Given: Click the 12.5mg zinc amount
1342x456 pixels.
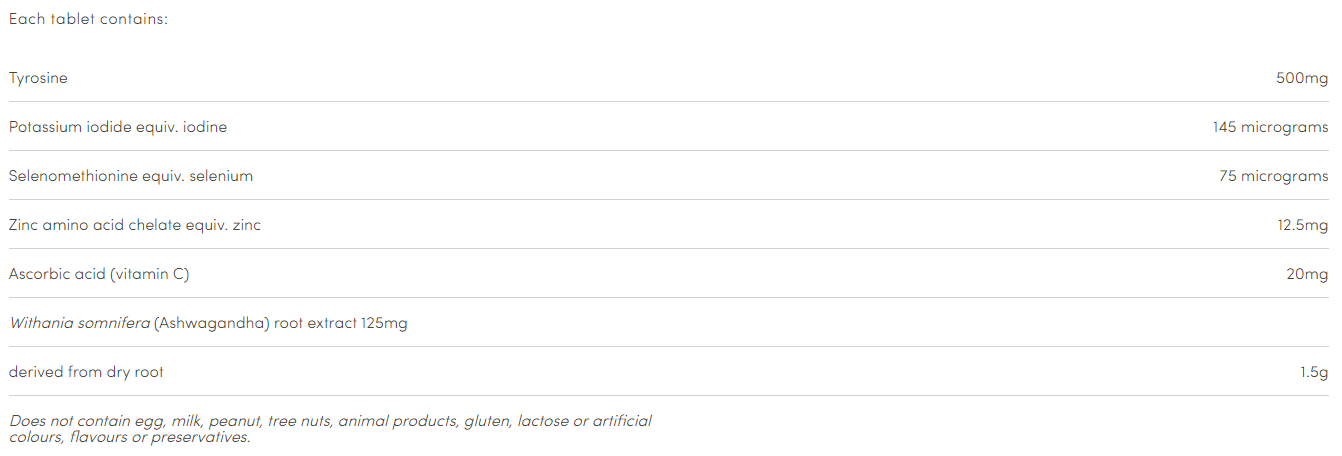Looking at the screenshot, I should click(x=1302, y=225).
